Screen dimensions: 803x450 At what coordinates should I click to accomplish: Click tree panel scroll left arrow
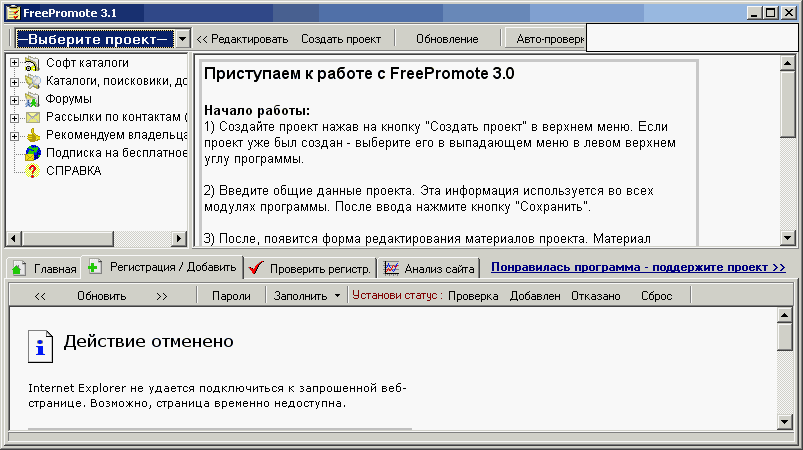pos(14,238)
